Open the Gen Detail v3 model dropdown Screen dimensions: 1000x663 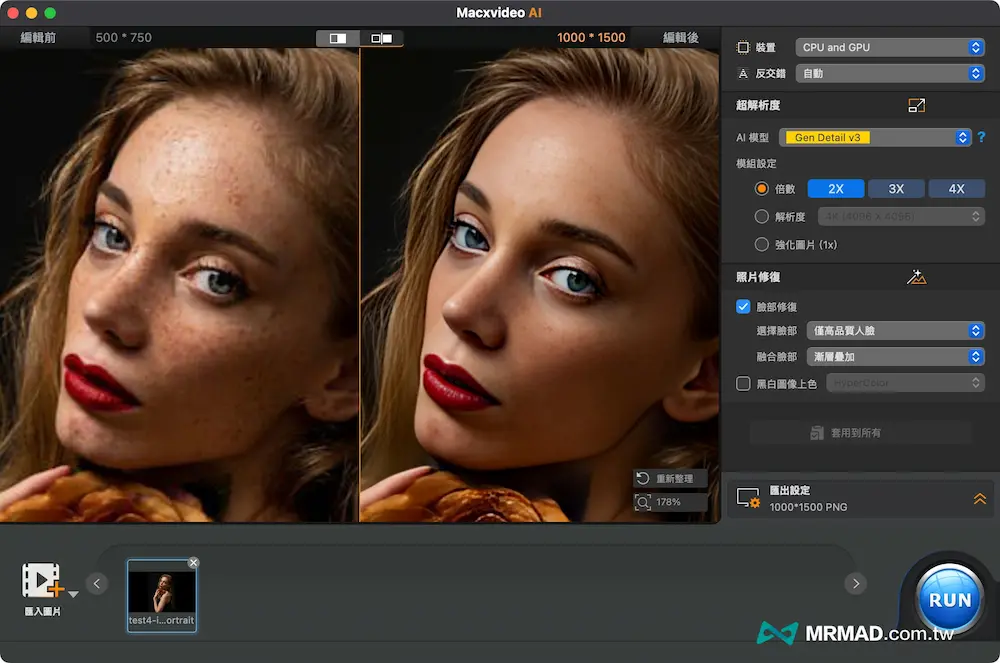(878, 138)
